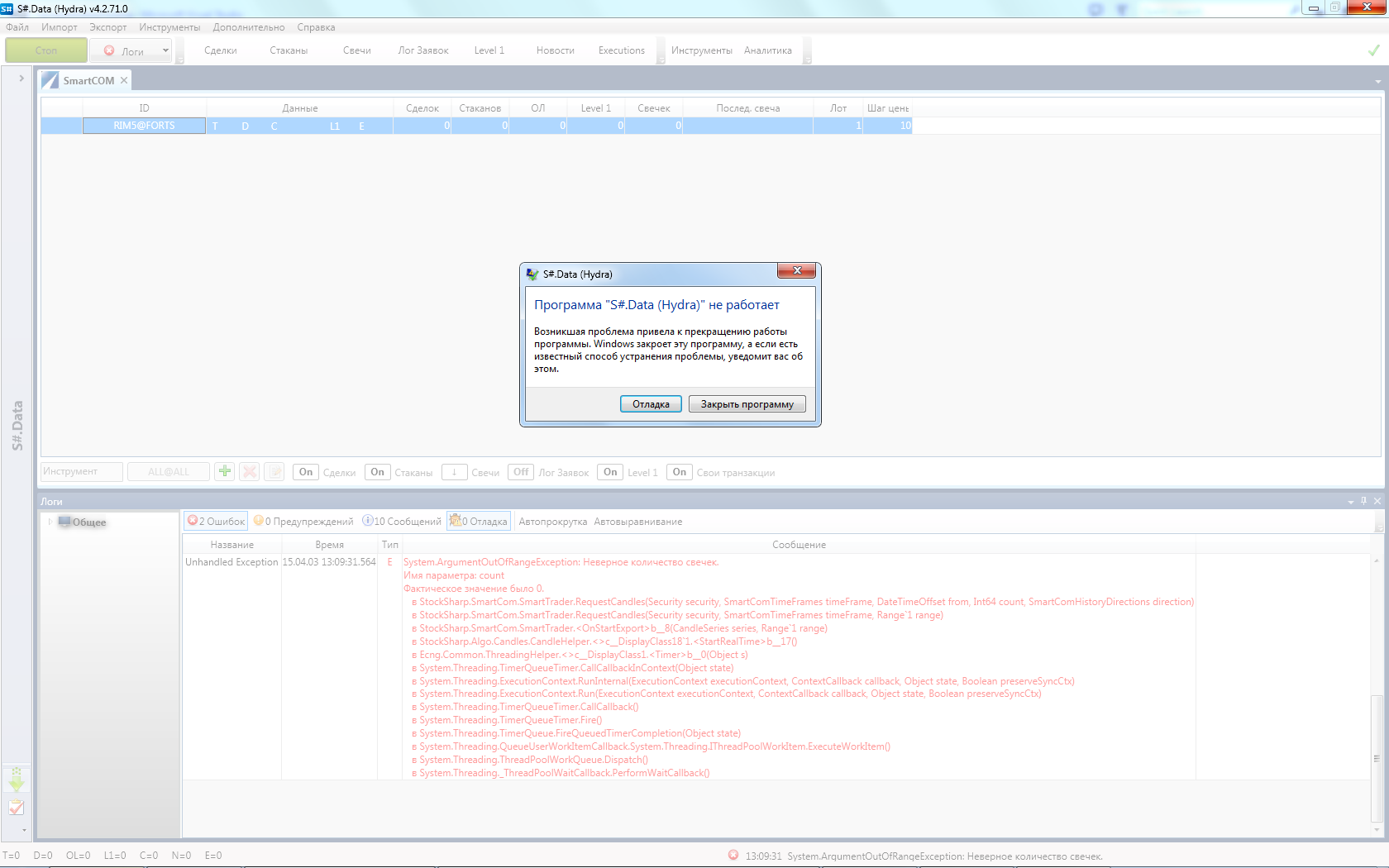Select the SmartCOM tab

tap(88, 80)
